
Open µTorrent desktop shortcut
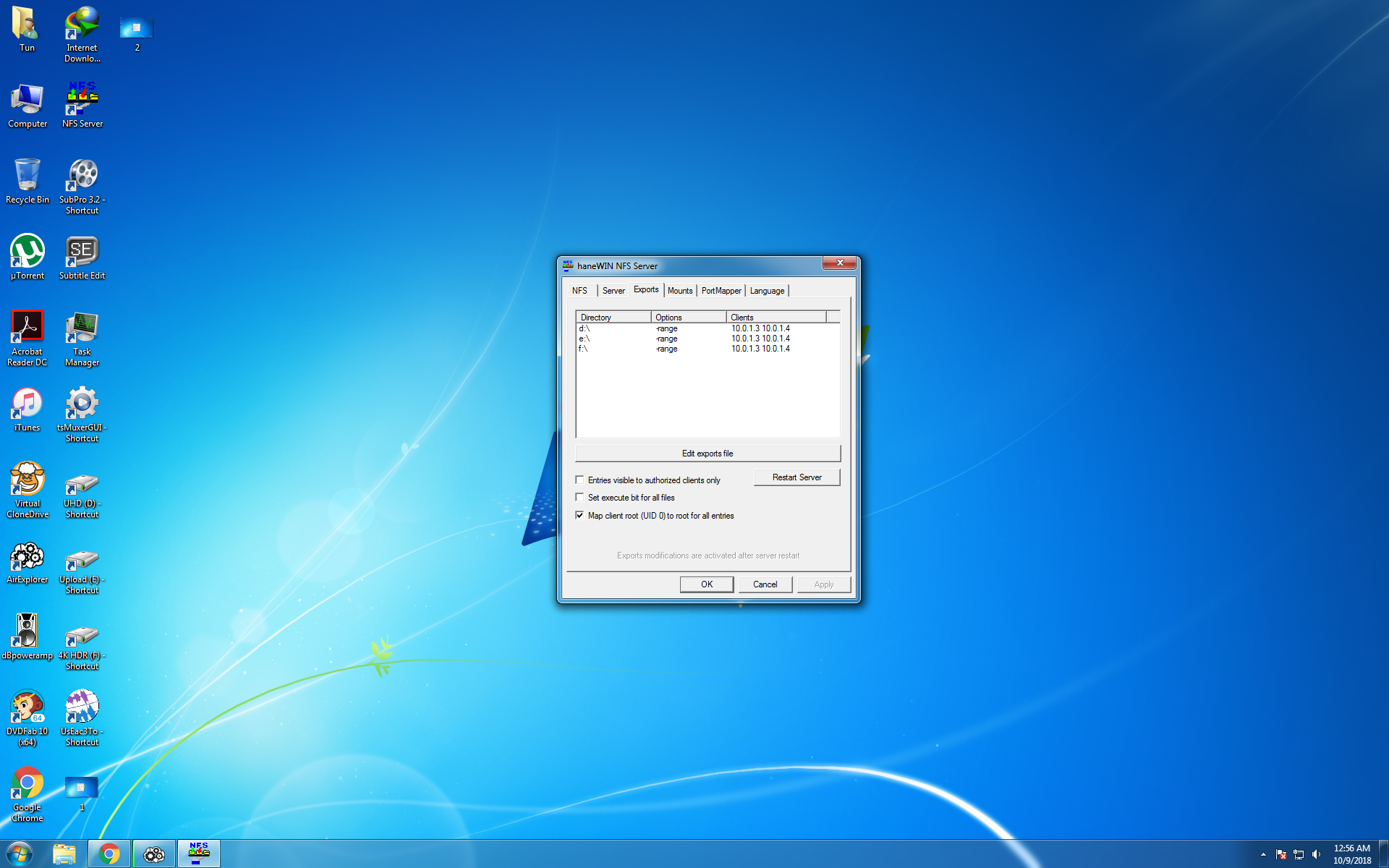[x=27, y=258]
